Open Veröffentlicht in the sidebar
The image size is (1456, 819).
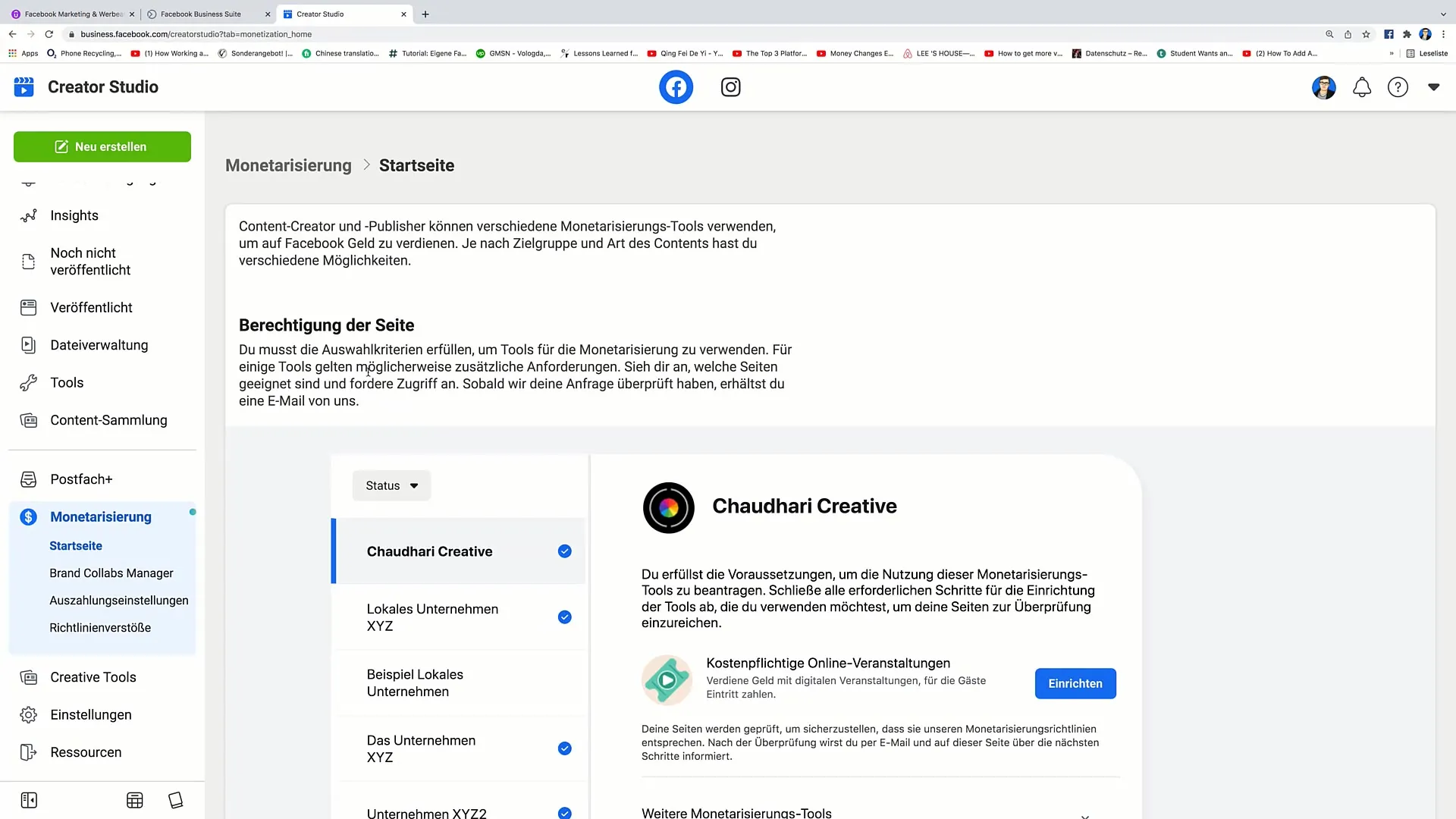91,307
